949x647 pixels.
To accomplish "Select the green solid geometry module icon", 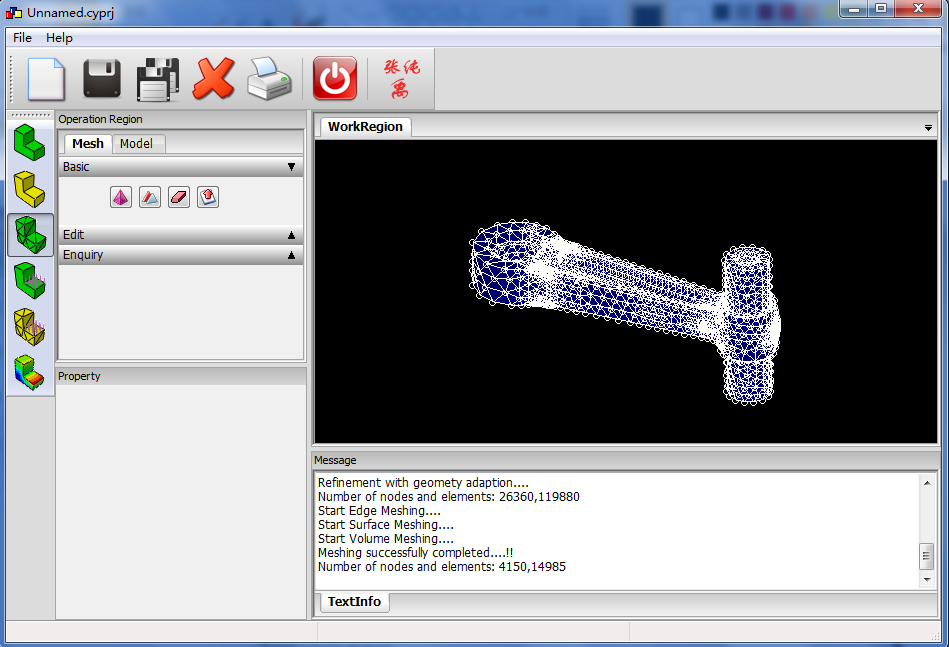I will (30, 142).
